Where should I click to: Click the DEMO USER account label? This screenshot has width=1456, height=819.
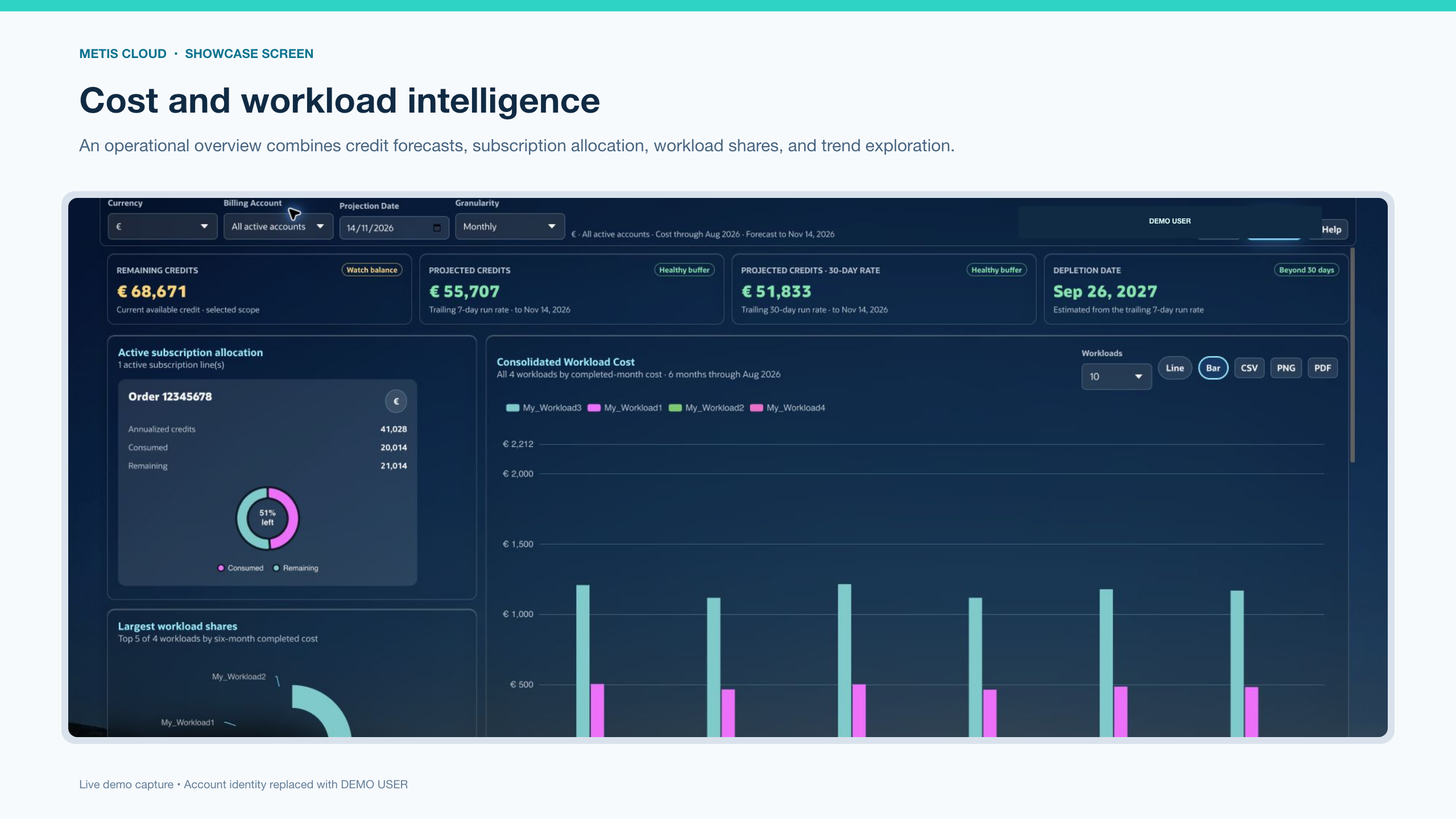pos(1169,221)
